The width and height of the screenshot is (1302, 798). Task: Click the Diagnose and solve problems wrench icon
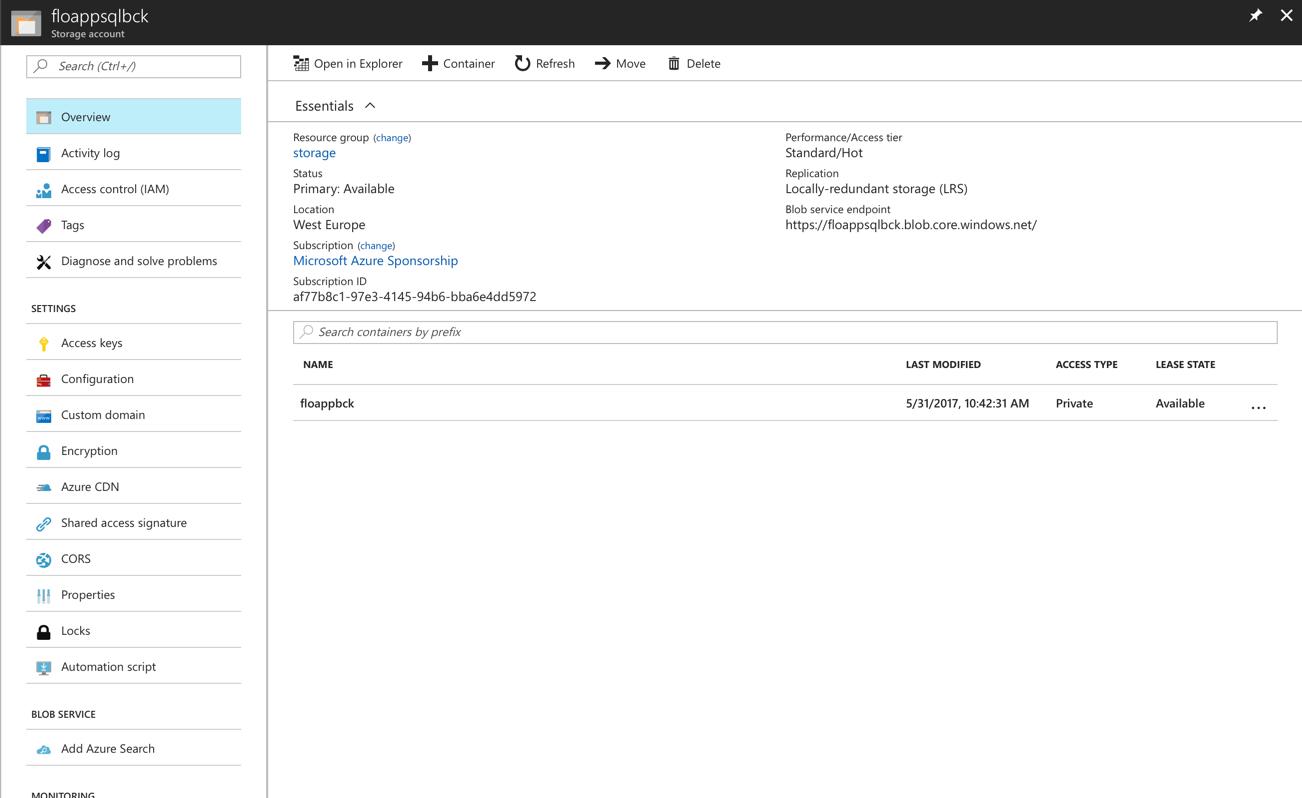tap(44, 261)
